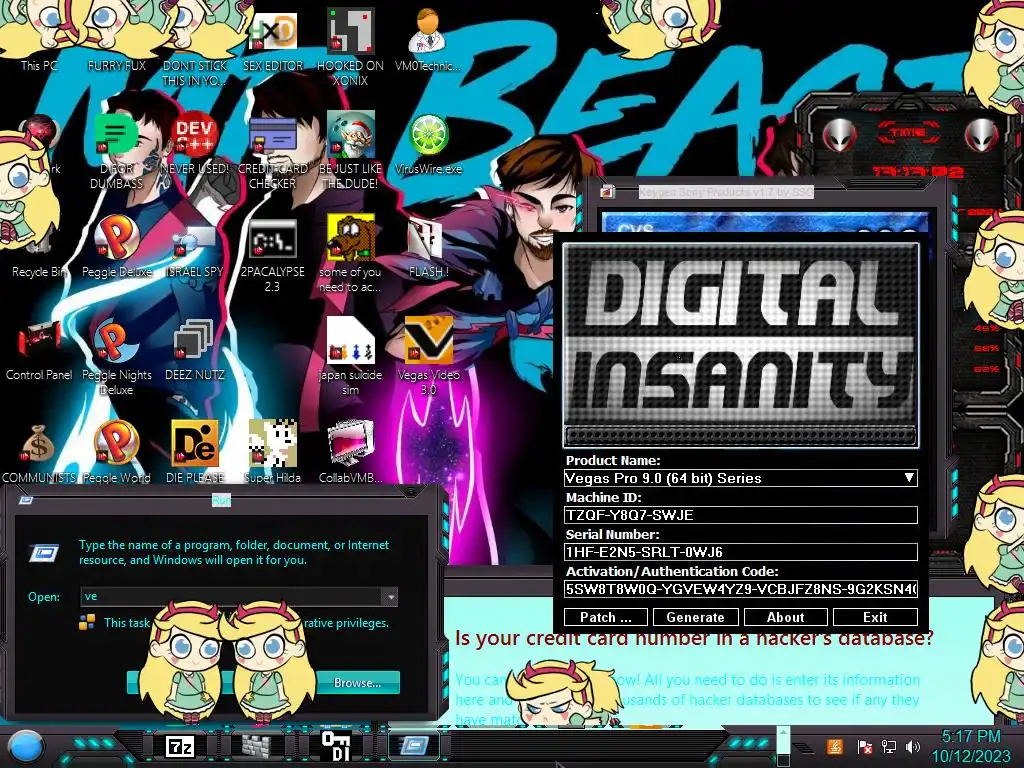
Task: Select the japan suicide sim icon
Action: click(x=350, y=356)
